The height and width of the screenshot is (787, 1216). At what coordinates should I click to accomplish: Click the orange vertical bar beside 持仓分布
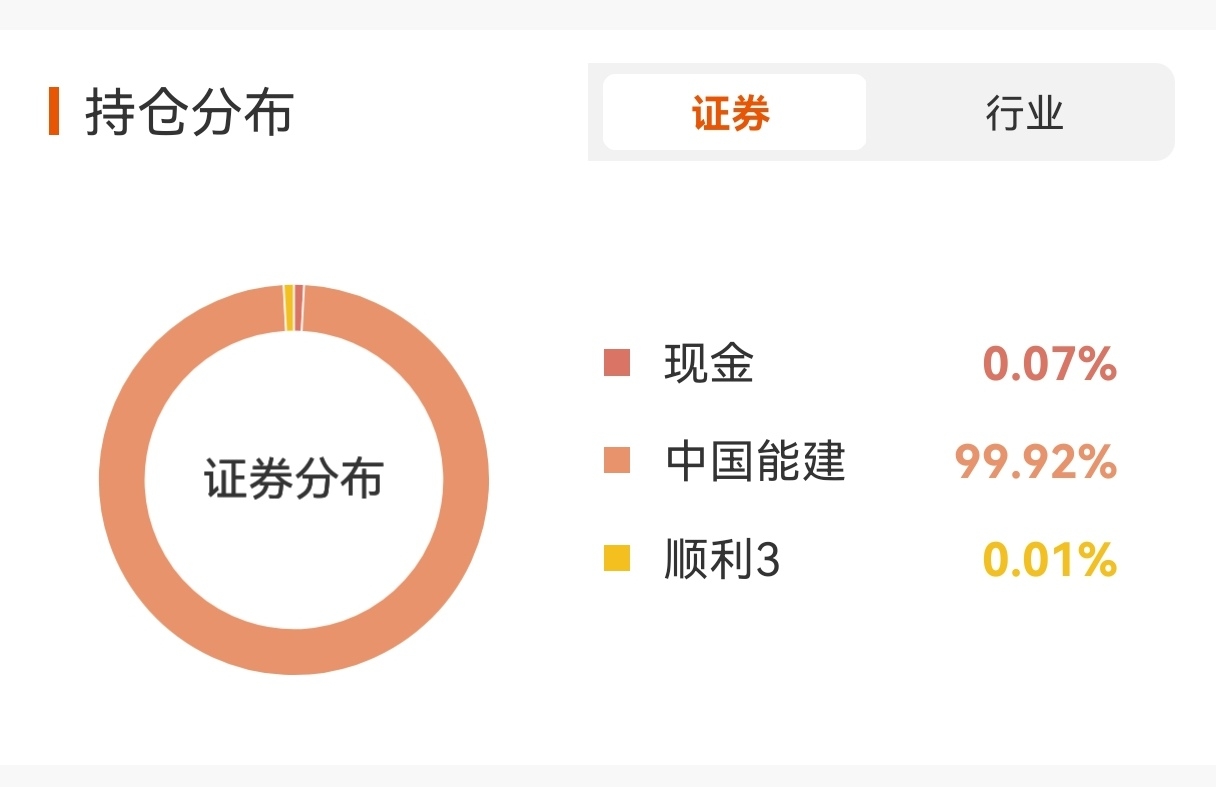coord(54,112)
